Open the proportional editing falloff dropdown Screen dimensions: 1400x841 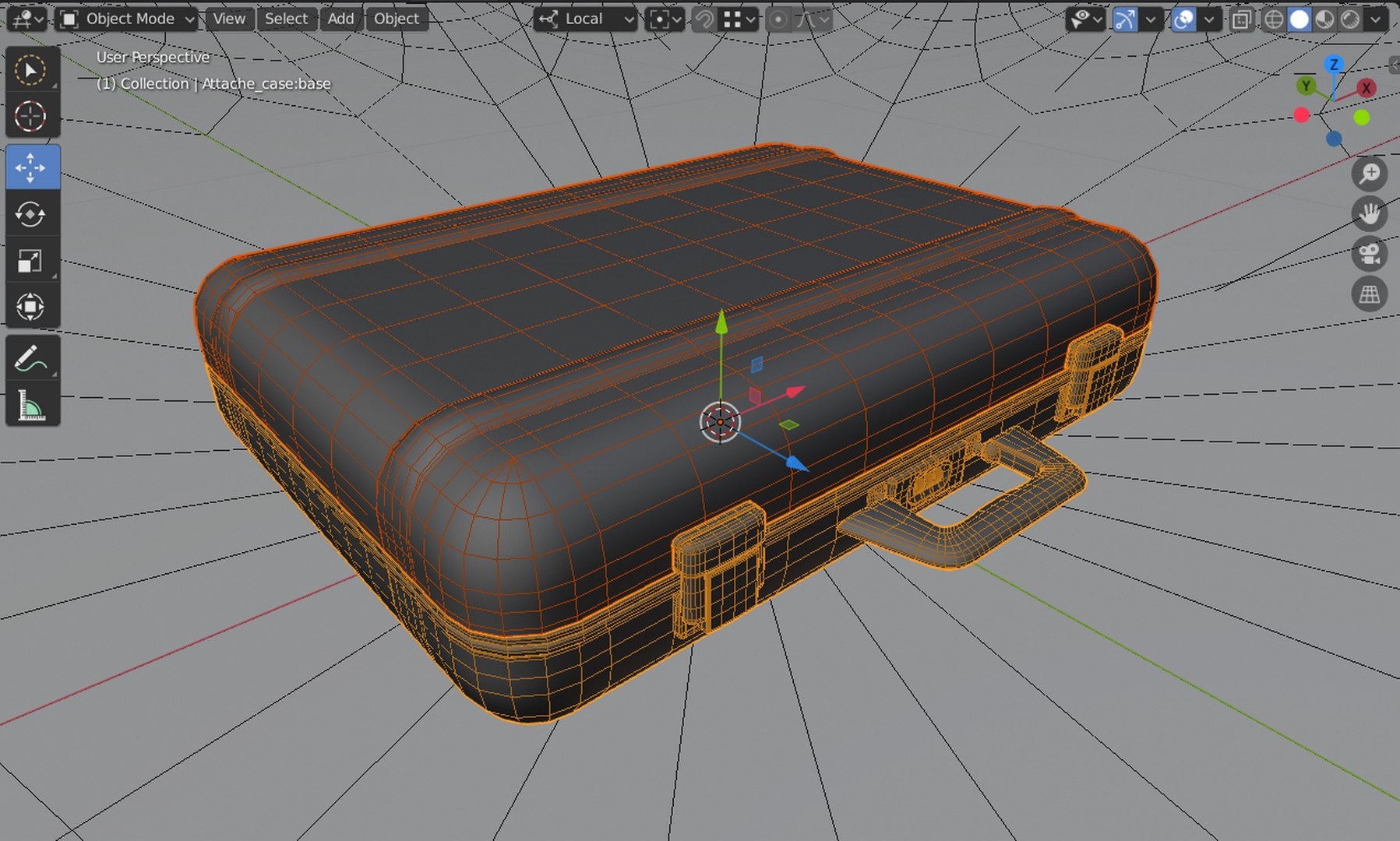(x=812, y=19)
